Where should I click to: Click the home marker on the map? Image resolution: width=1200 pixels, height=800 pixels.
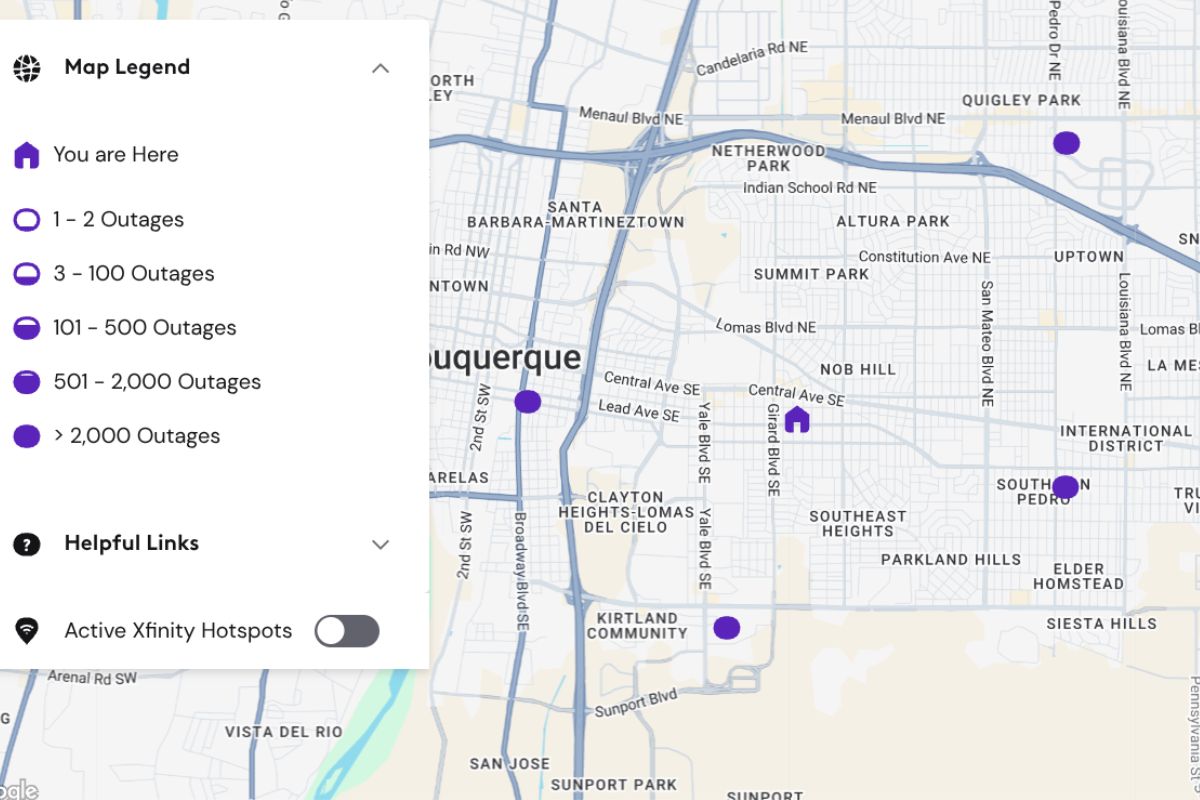tap(796, 420)
